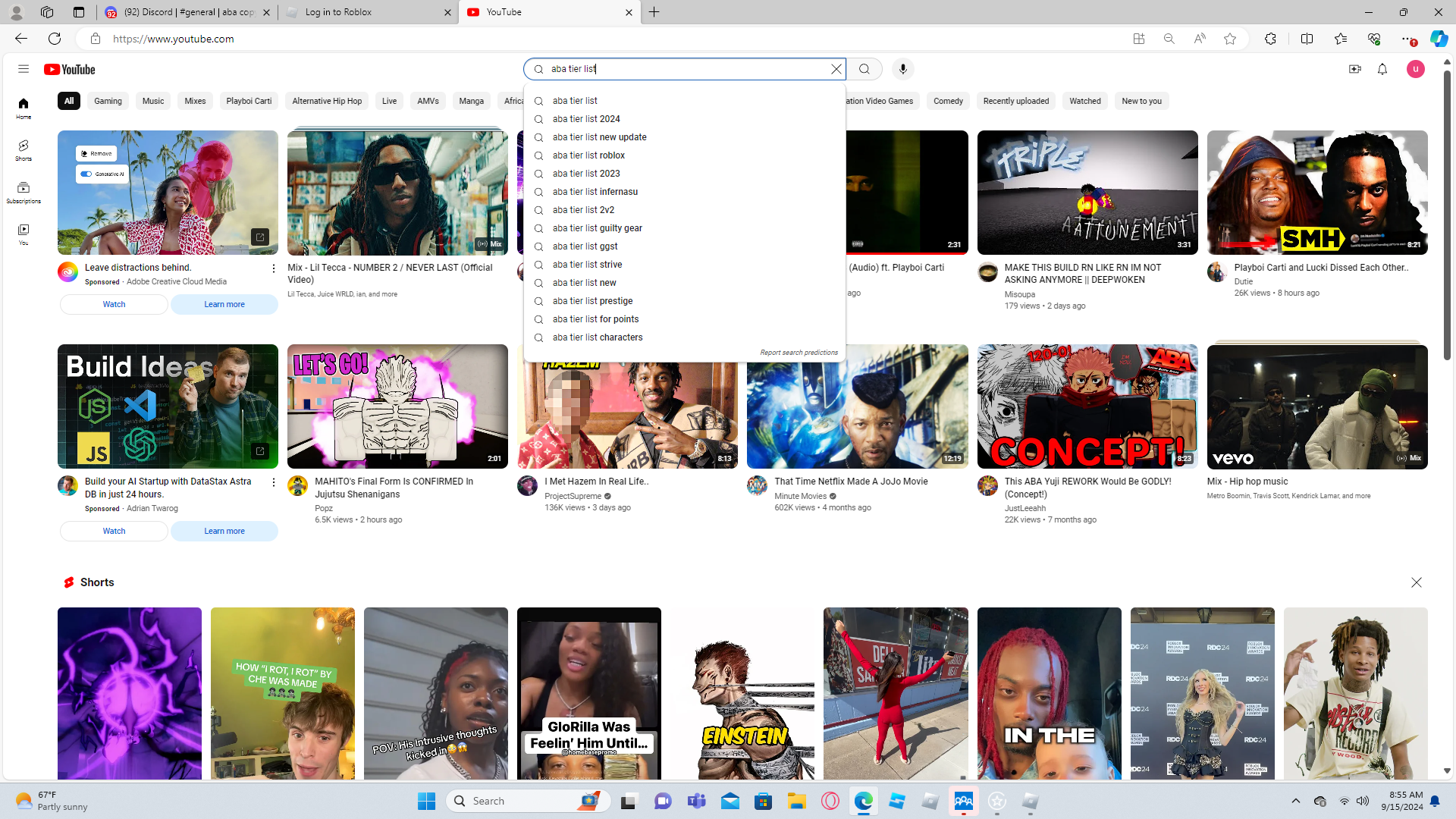The height and width of the screenshot is (819, 1456).
Task: Click the YouTube logo
Action: [x=70, y=69]
